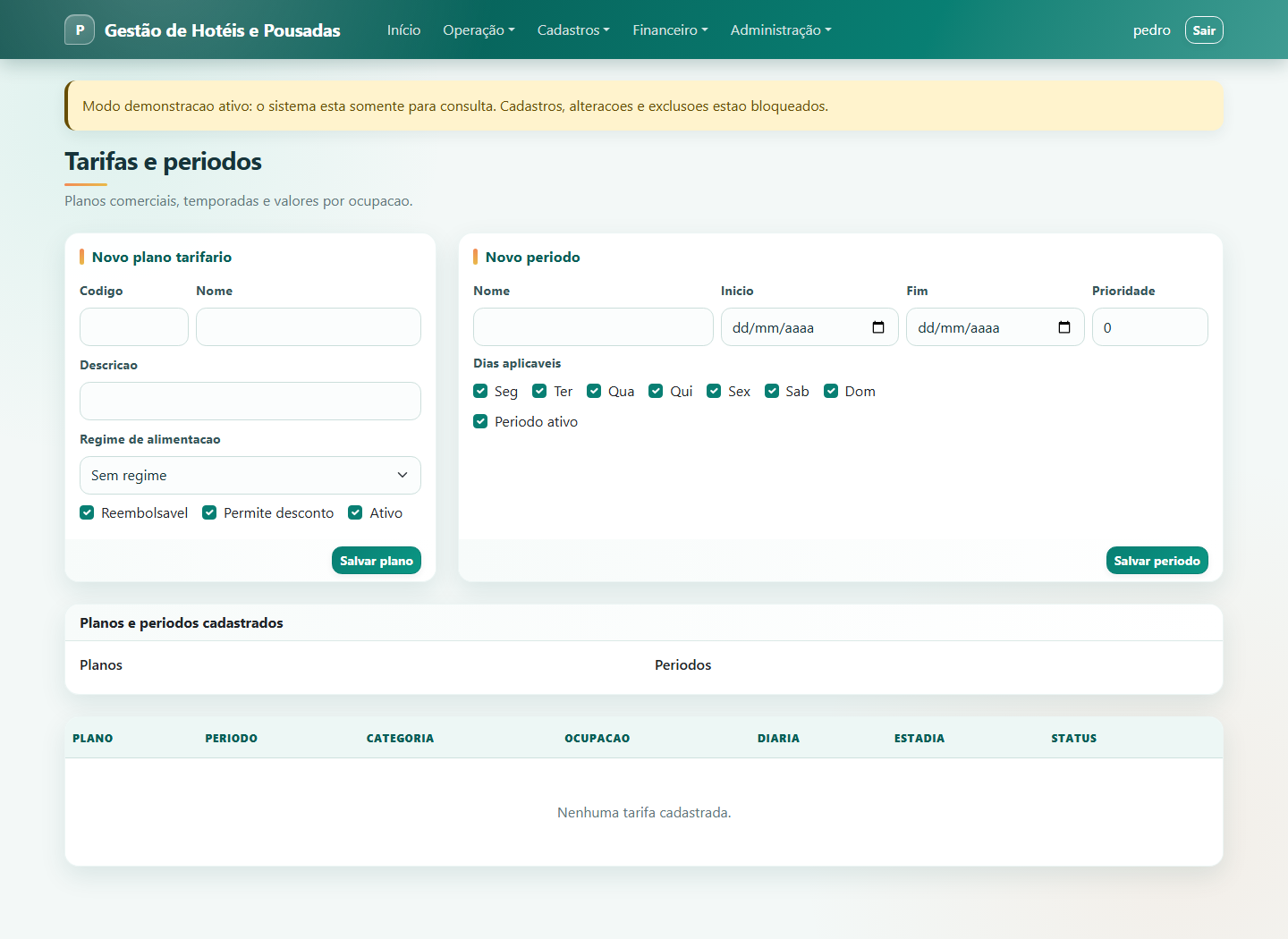Click the Salvar periodo button
This screenshot has height=939, width=1288.
[1157, 561]
